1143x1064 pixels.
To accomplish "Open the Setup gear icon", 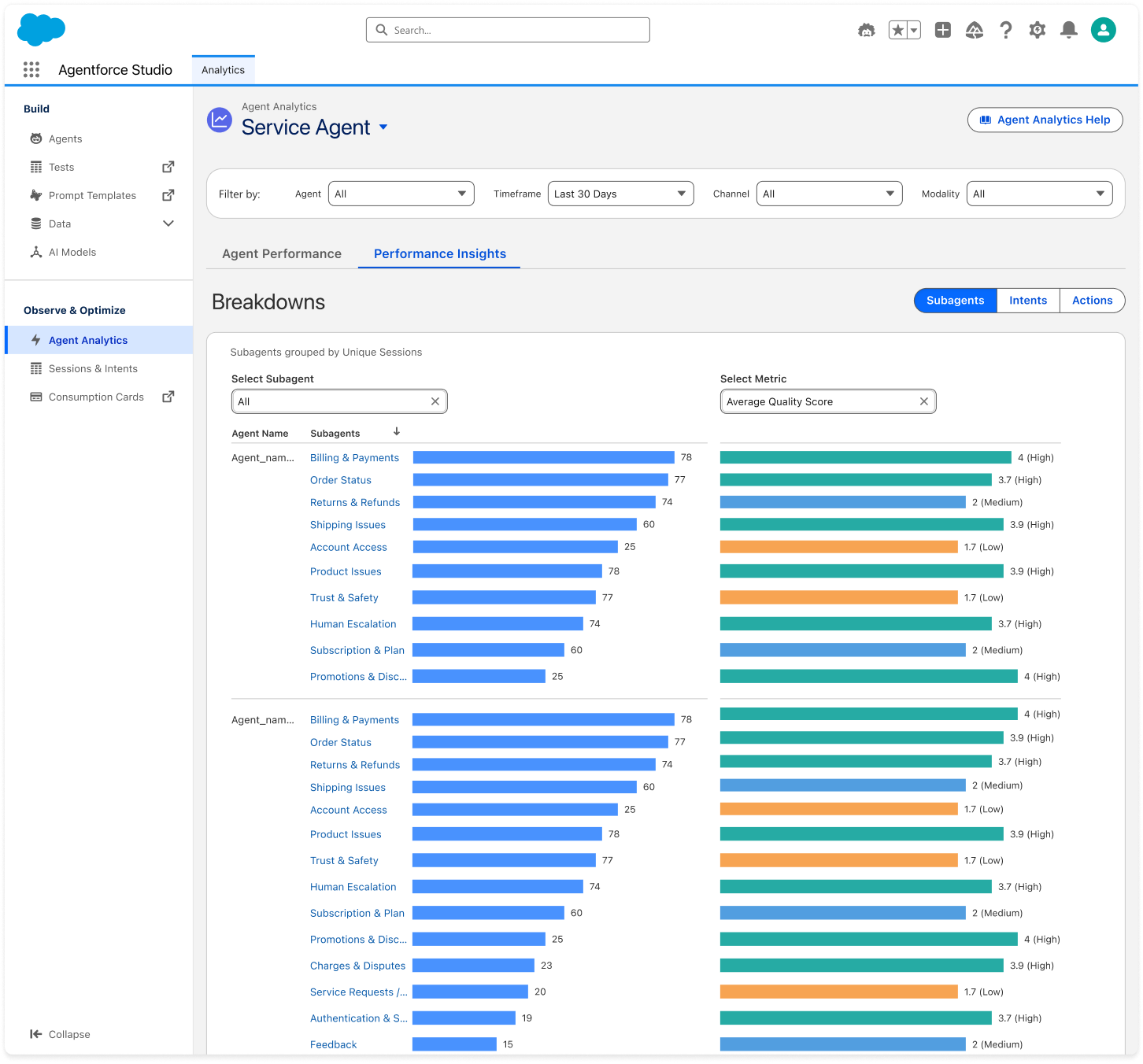I will (1038, 30).
